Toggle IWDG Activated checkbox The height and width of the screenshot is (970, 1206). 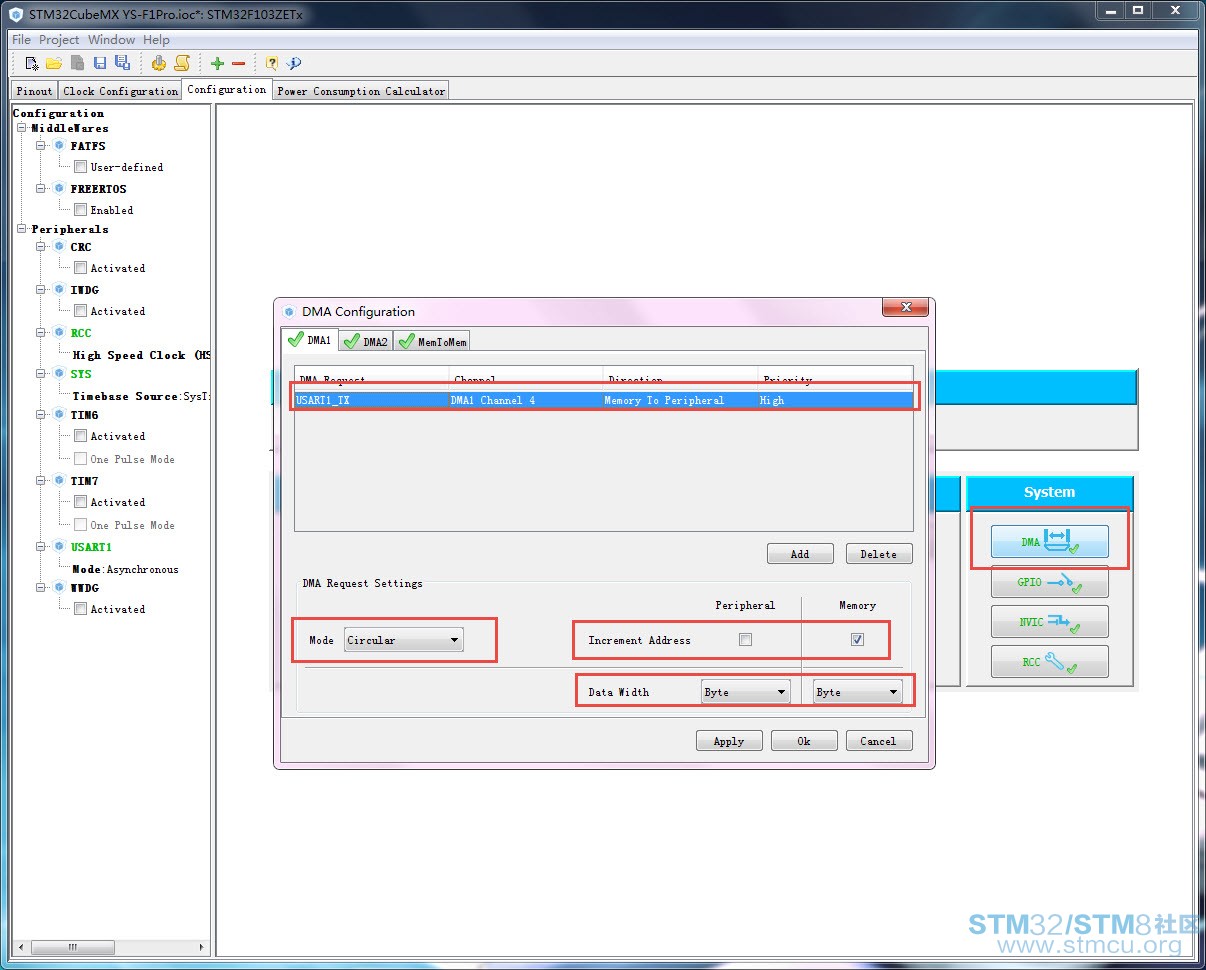(x=80, y=311)
